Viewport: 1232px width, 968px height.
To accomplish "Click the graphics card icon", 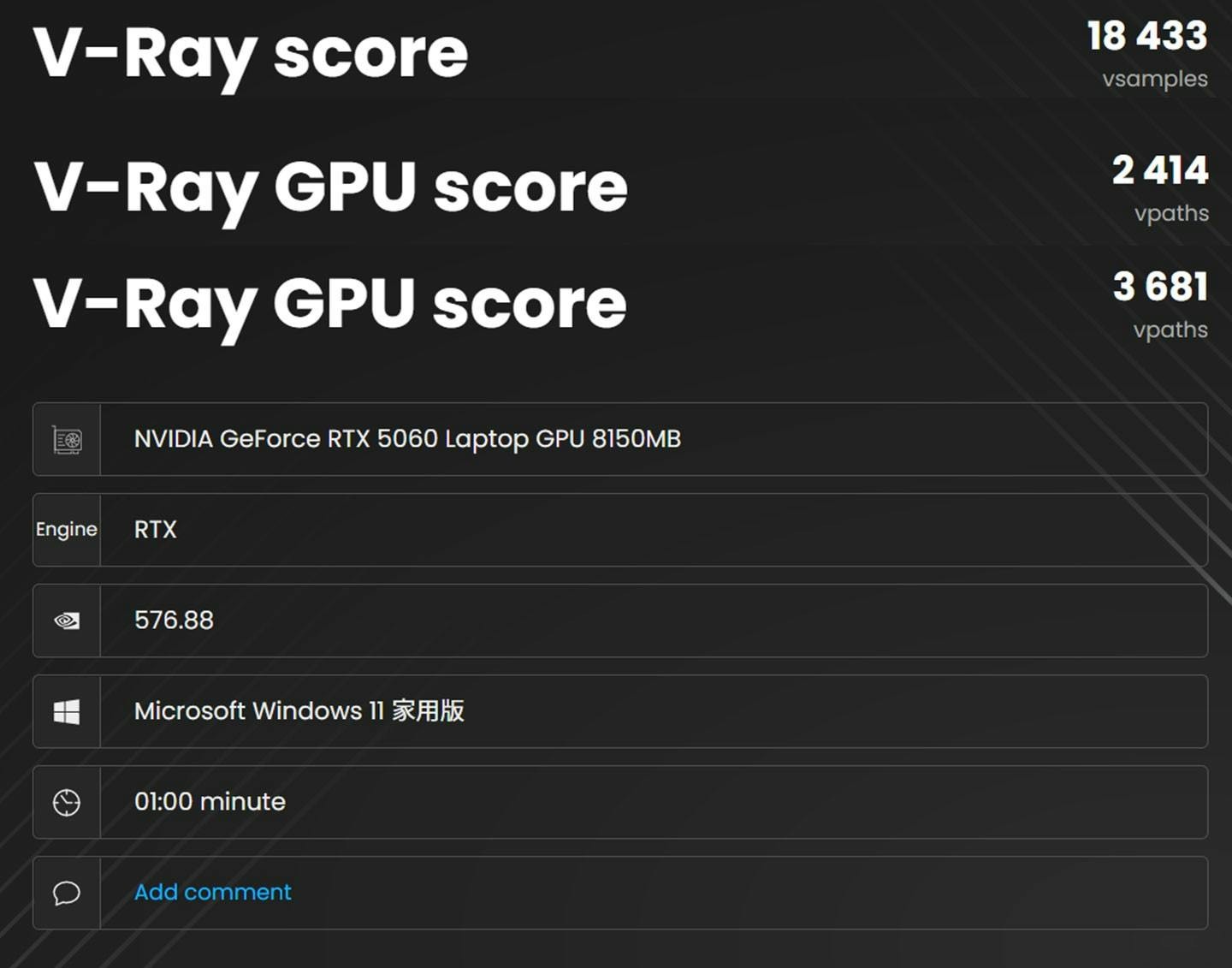I will pyautogui.click(x=67, y=440).
